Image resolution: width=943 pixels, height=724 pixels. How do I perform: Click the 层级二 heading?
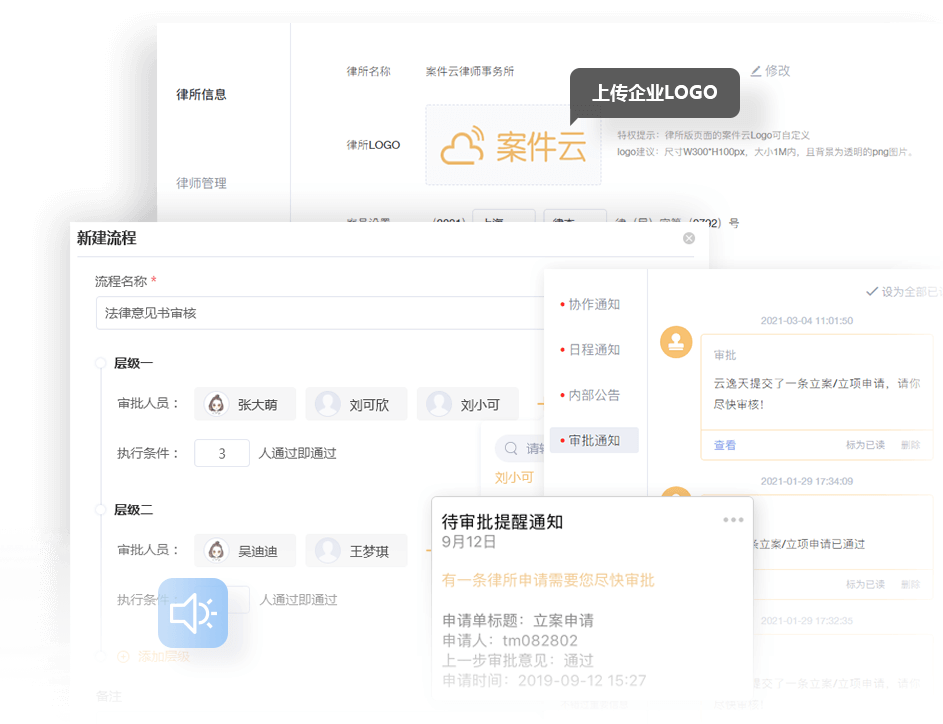point(134,510)
